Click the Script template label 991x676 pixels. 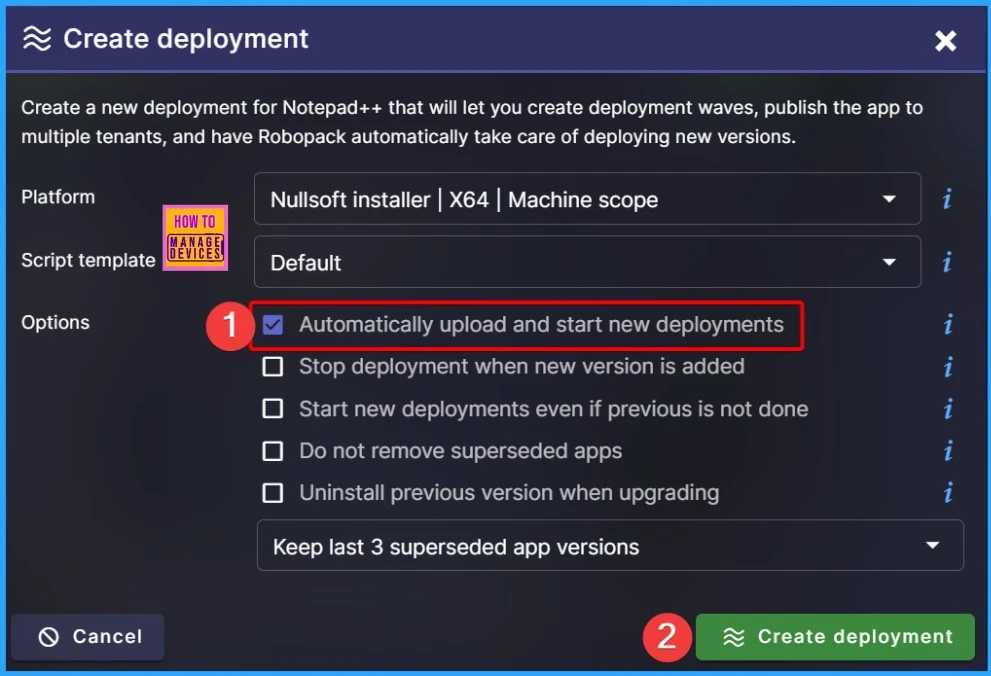tap(88, 260)
